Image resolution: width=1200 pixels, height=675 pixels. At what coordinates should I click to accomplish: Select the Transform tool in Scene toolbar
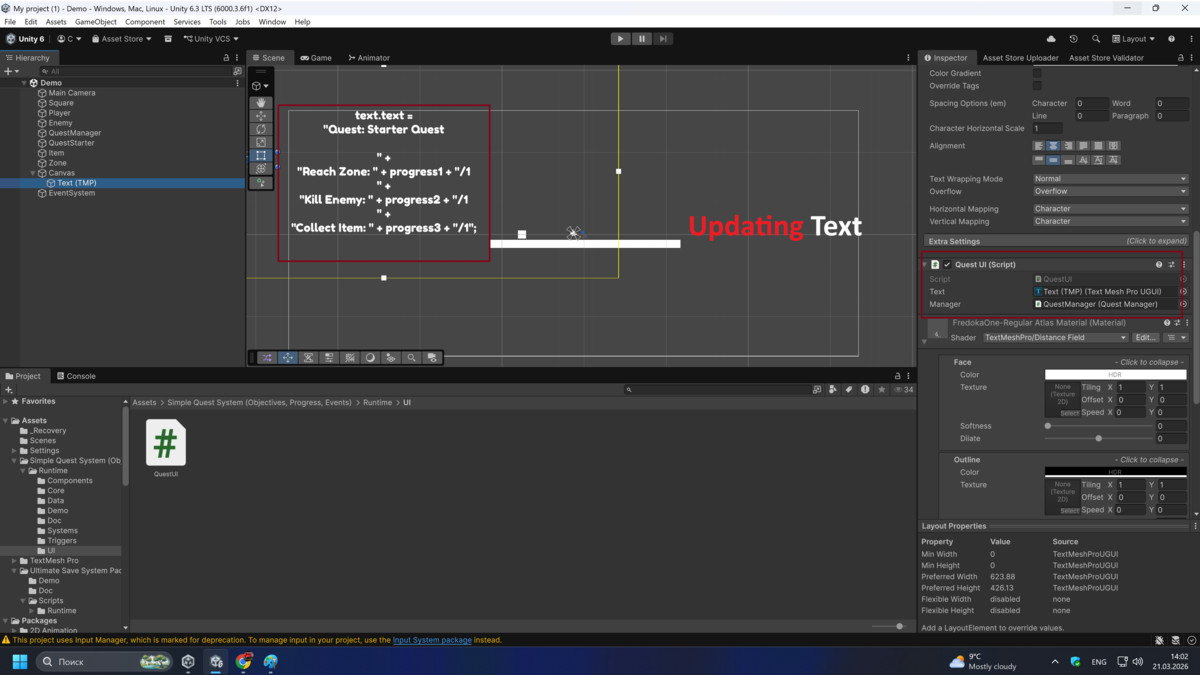pos(261,169)
